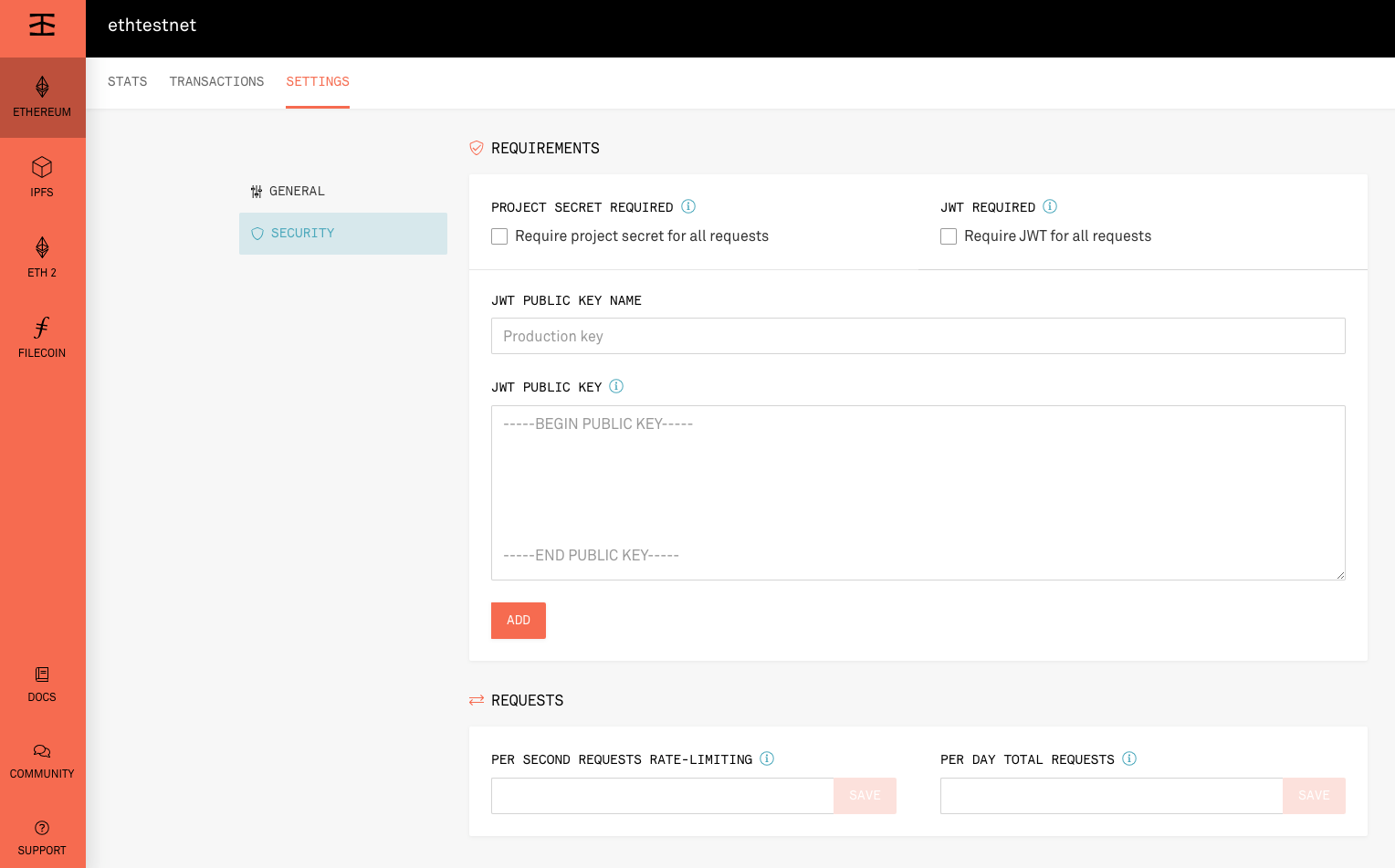Open the Stats tab
The width and height of the screenshot is (1395, 868).
[x=127, y=81]
